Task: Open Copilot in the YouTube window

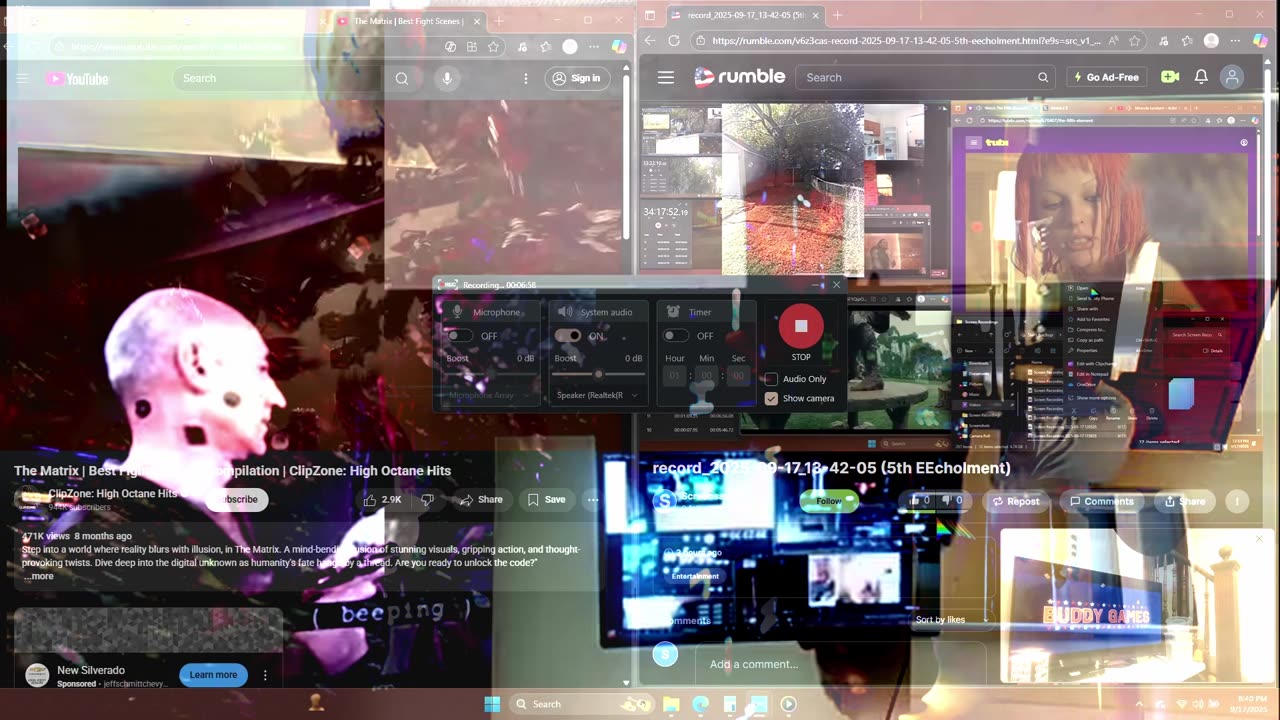Action: (619, 47)
